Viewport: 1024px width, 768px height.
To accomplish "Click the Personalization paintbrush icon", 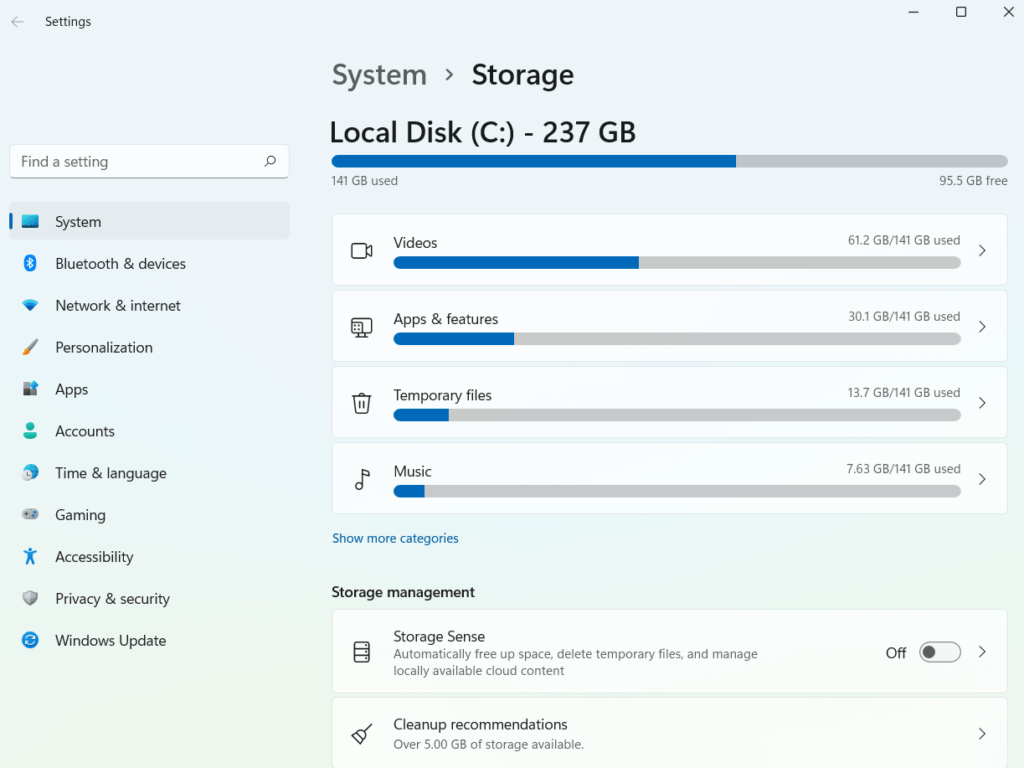I will point(30,348).
